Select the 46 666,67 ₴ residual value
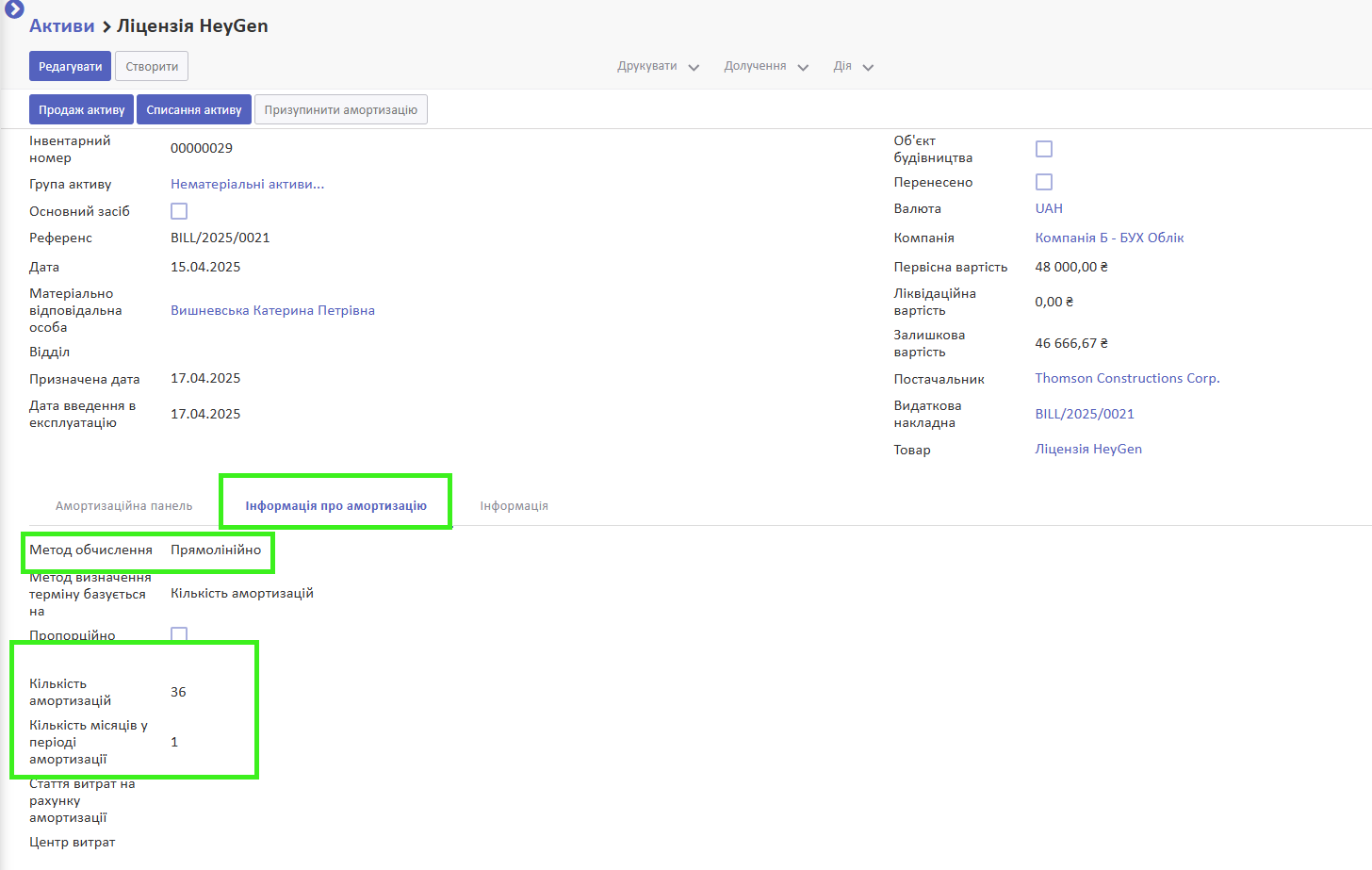The image size is (1372, 870). 1071,344
